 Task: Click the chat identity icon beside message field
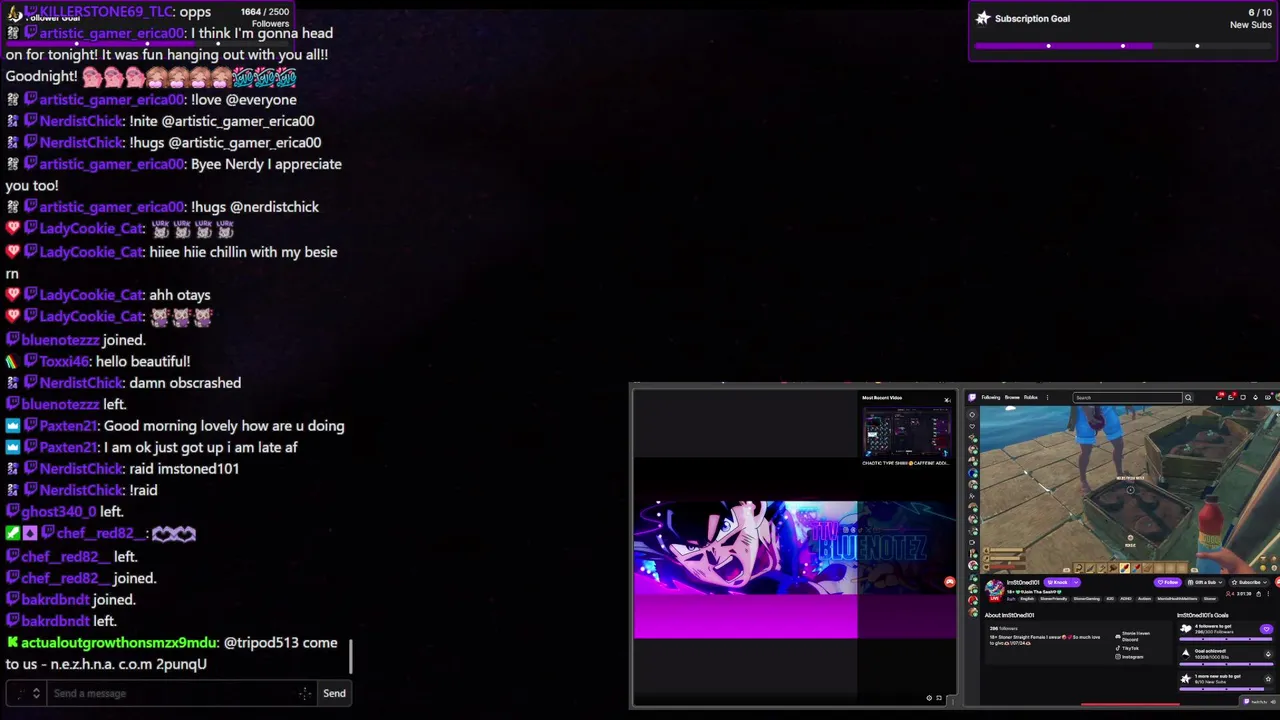coord(20,693)
